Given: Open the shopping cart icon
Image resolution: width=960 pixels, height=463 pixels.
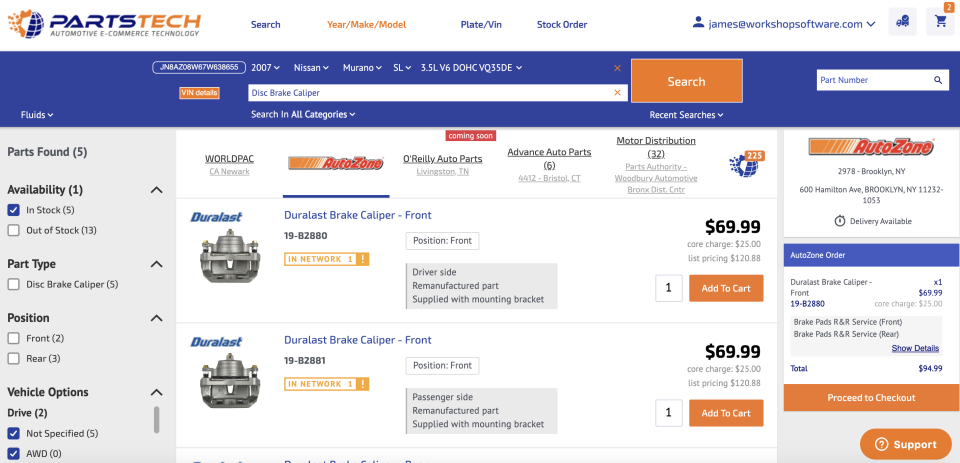Looking at the screenshot, I should (x=940, y=21).
